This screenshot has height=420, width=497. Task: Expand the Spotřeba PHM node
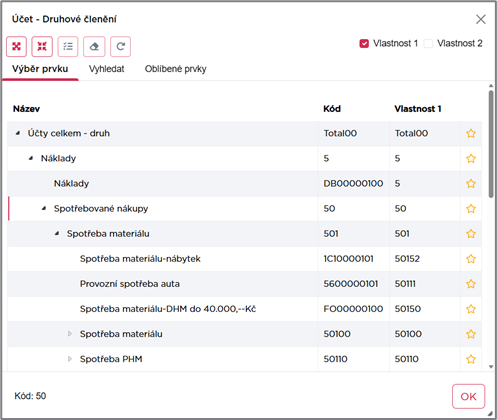pos(70,359)
